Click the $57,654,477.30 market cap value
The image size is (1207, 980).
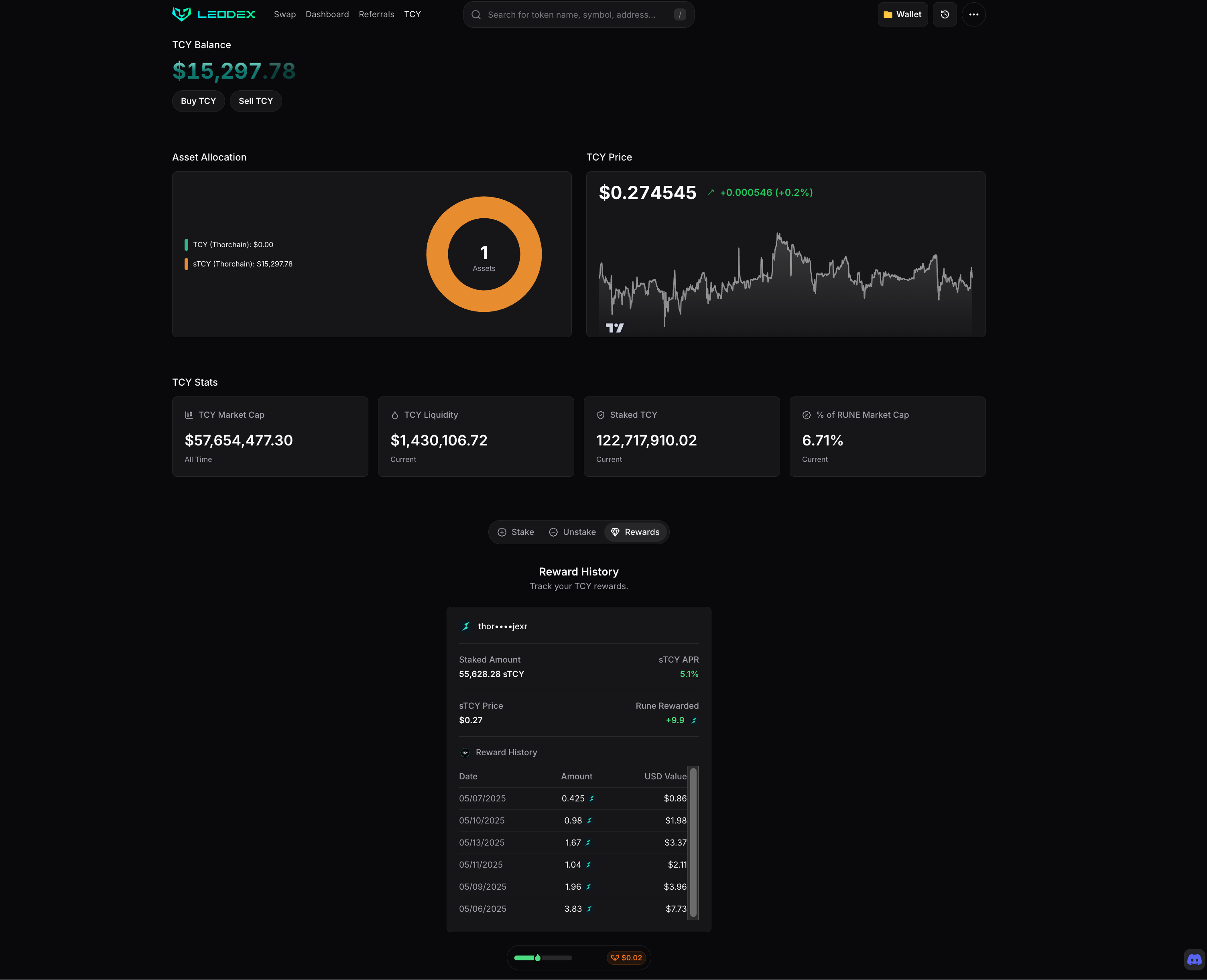pos(238,440)
